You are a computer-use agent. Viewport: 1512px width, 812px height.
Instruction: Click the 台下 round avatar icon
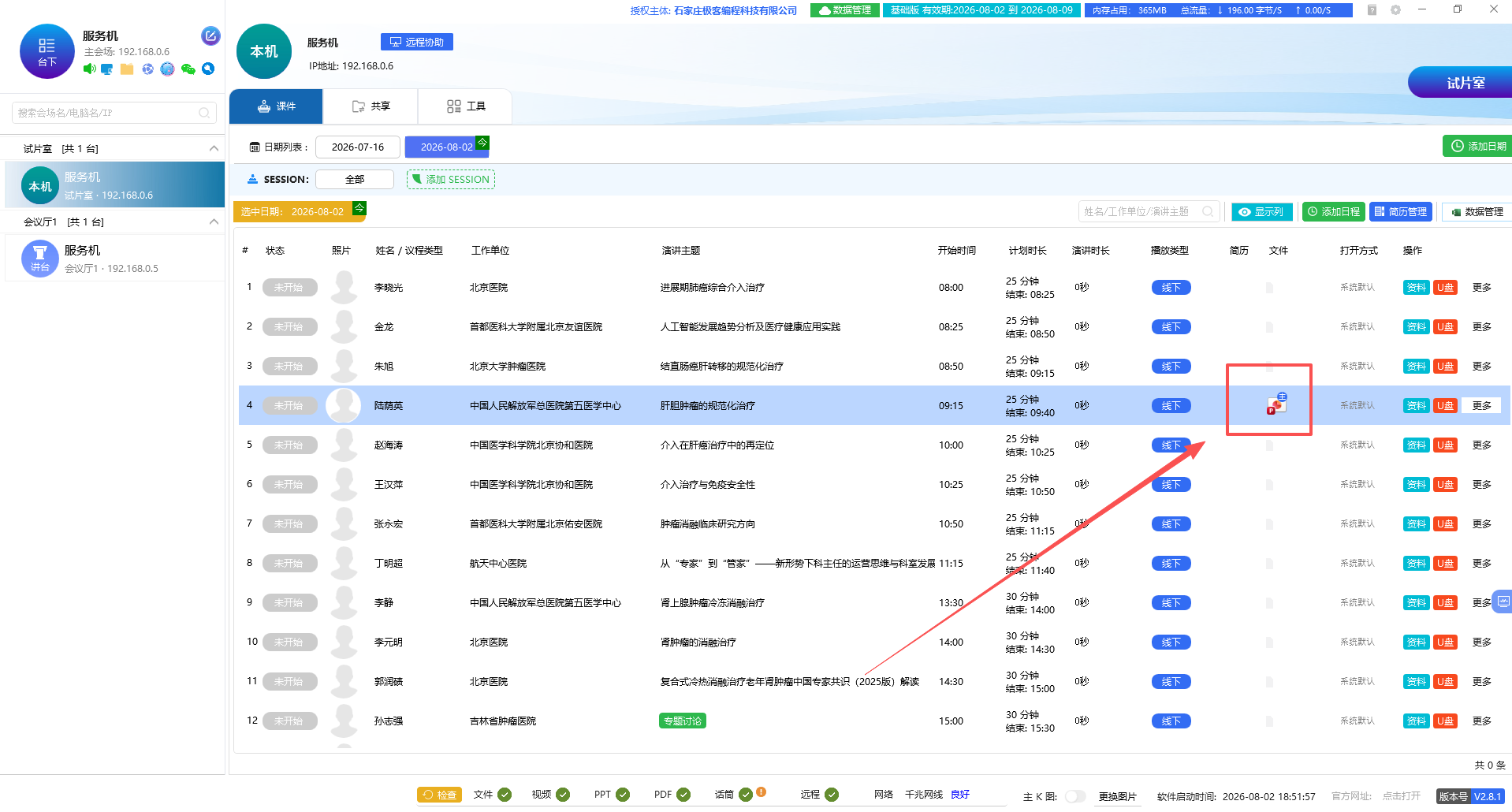point(47,51)
